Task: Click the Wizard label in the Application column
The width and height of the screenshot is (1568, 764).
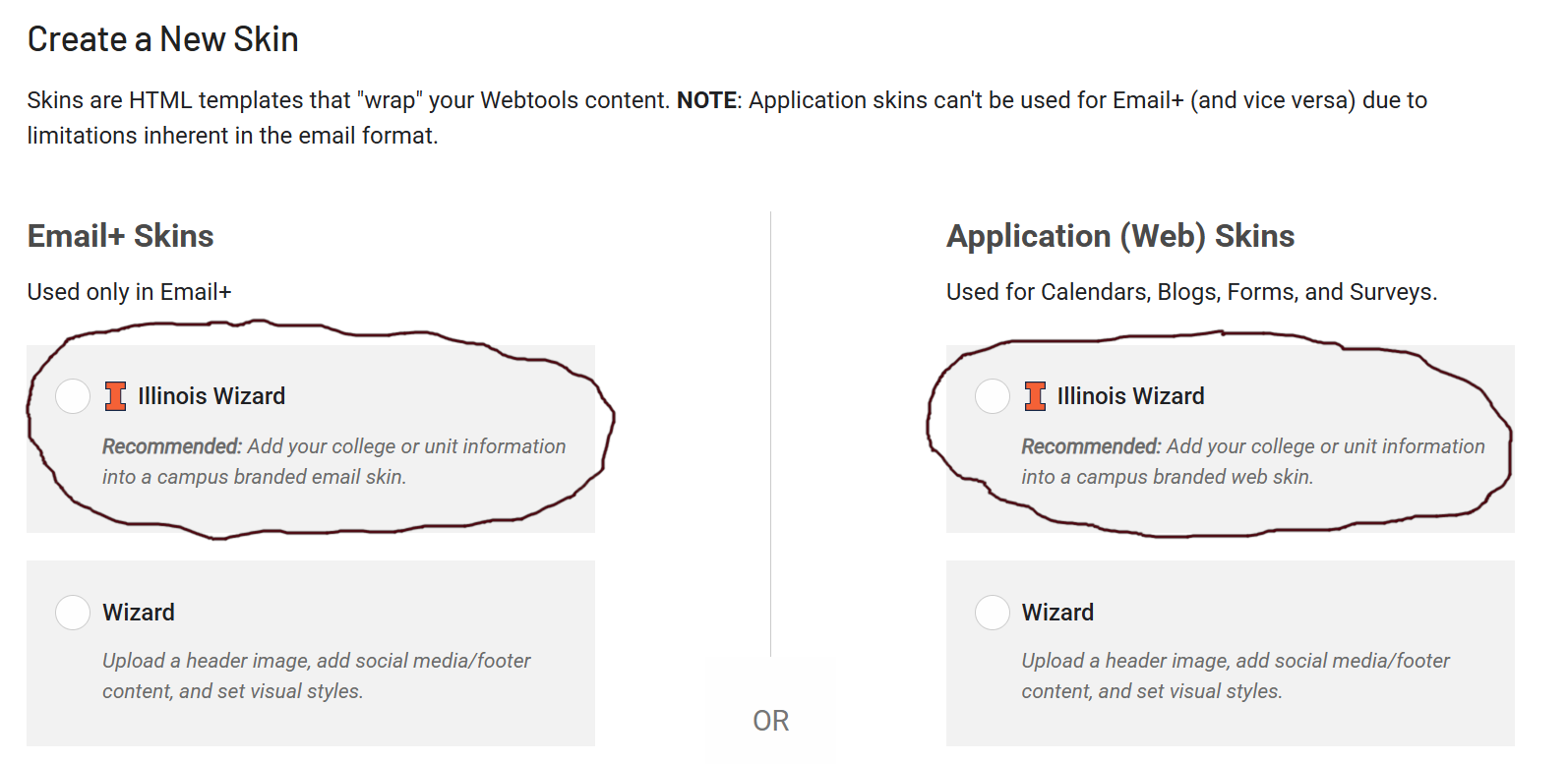Action: (1057, 613)
